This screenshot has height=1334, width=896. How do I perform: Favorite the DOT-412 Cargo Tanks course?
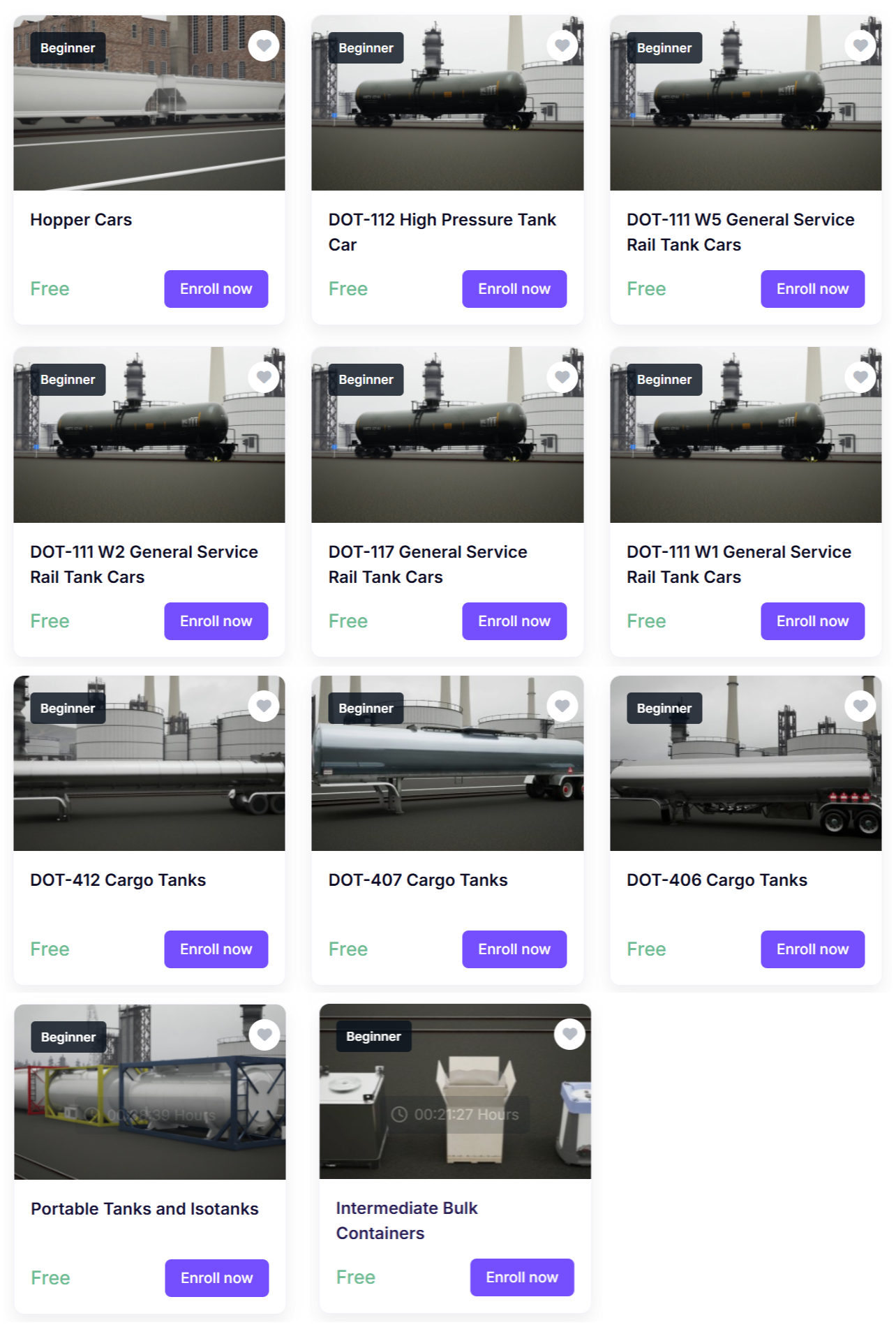pos(264,706)
